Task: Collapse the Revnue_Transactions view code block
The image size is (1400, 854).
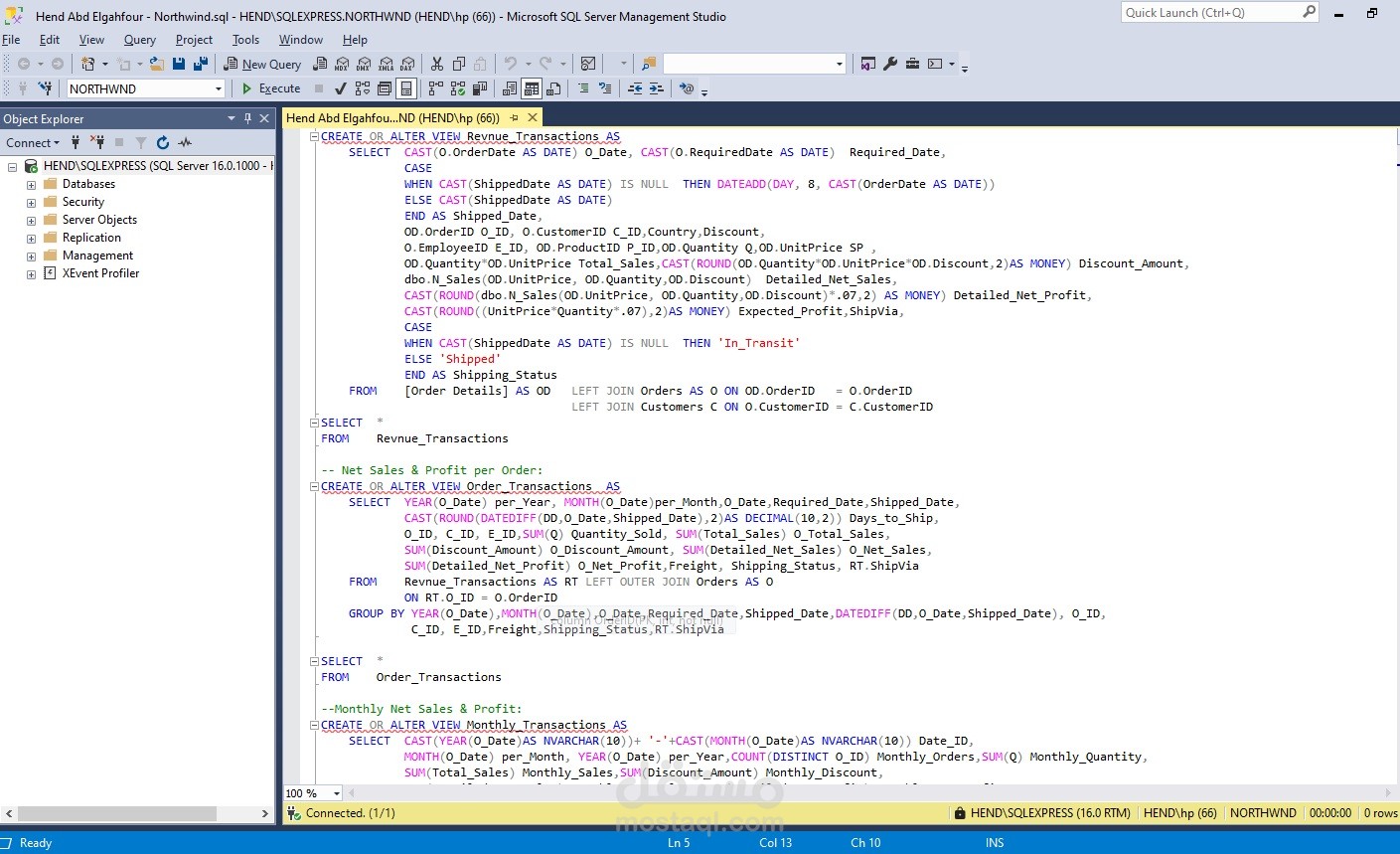Action: point(314,137)
